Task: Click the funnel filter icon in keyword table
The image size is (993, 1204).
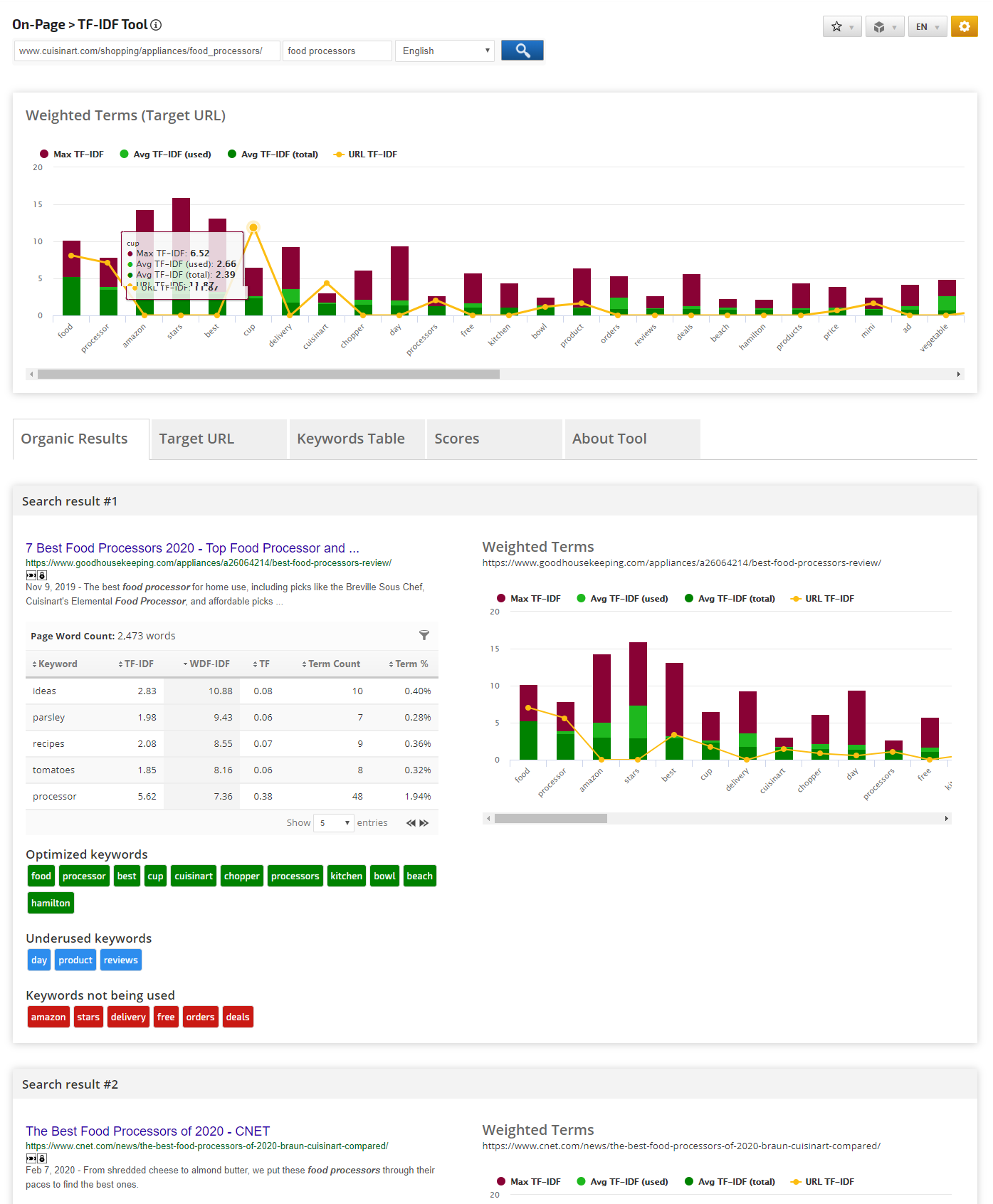Action: (424, 635)
